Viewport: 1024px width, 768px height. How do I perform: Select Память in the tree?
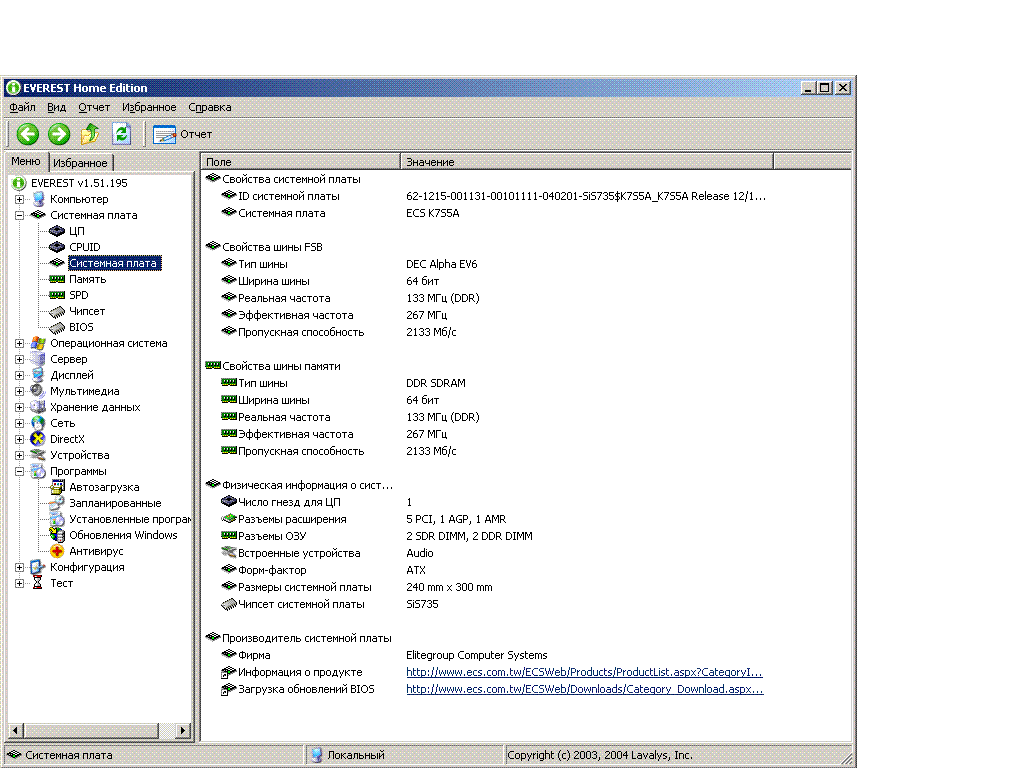point(88,279)
